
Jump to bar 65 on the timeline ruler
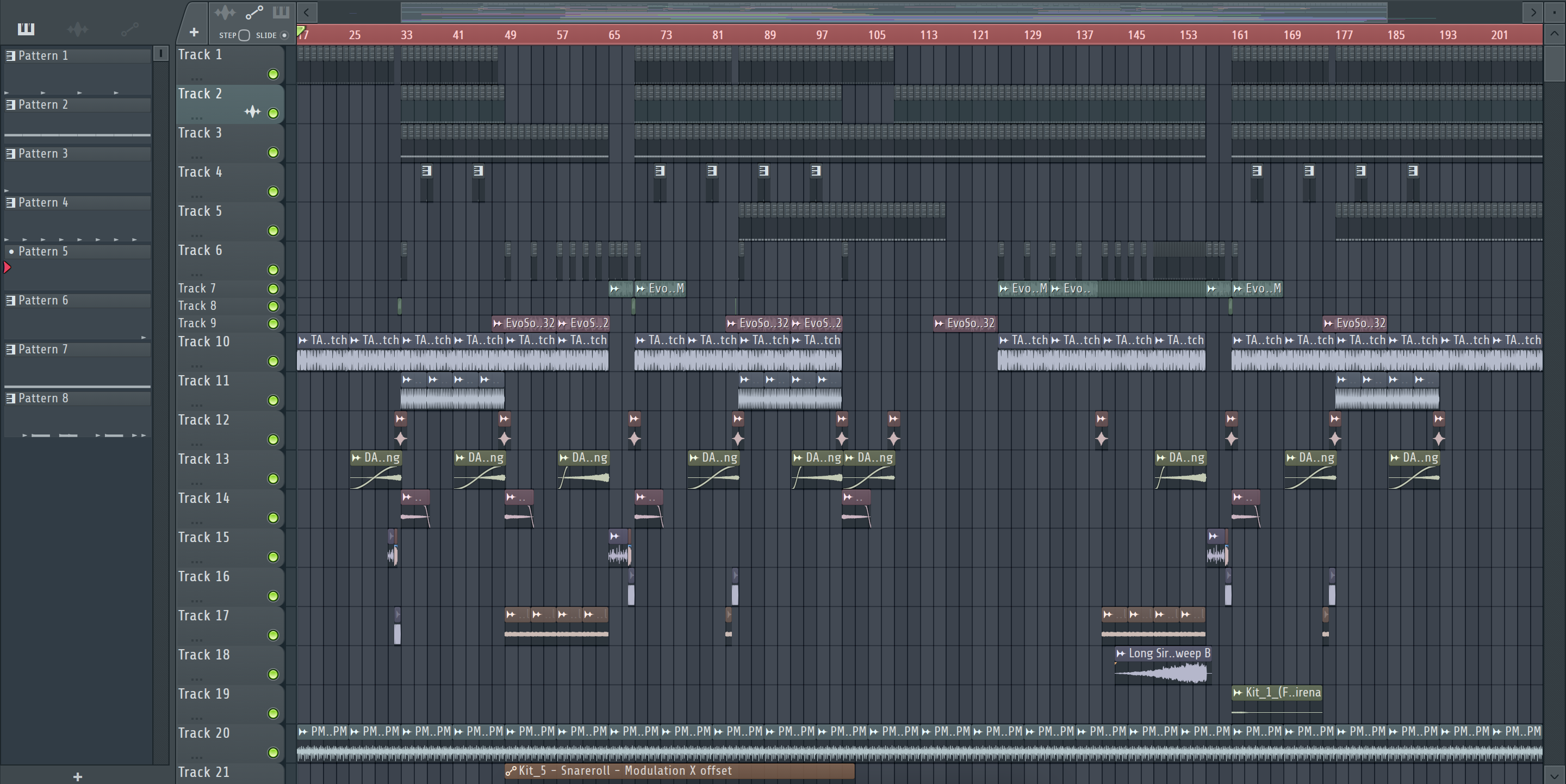614,35
